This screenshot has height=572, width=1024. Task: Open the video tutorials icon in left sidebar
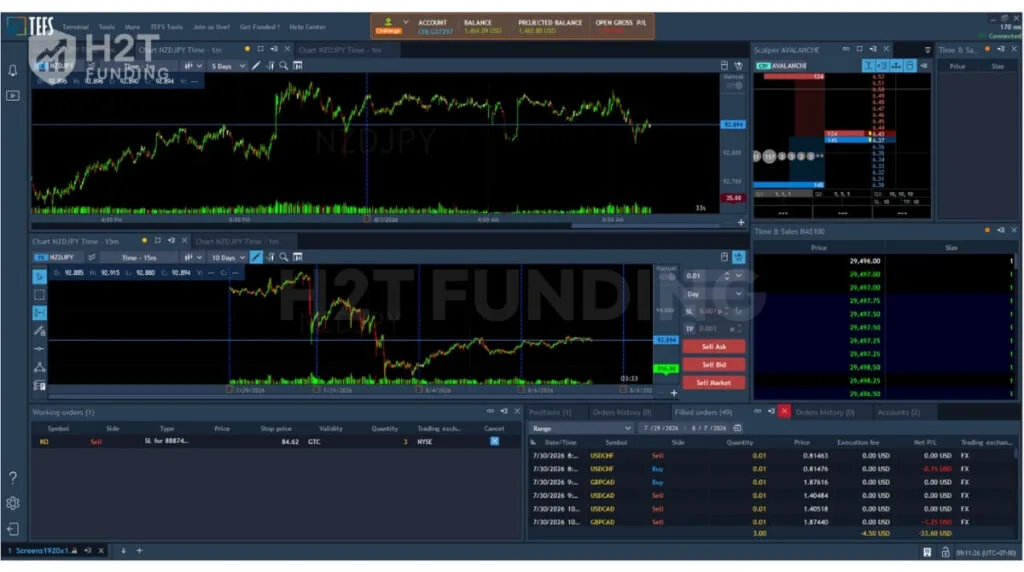pyautogui.click(x=12, y=95)
